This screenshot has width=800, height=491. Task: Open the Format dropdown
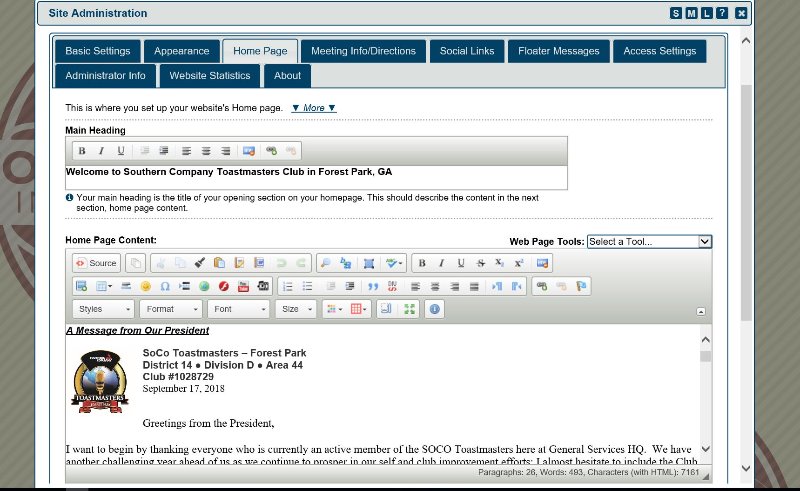(171, 309)
